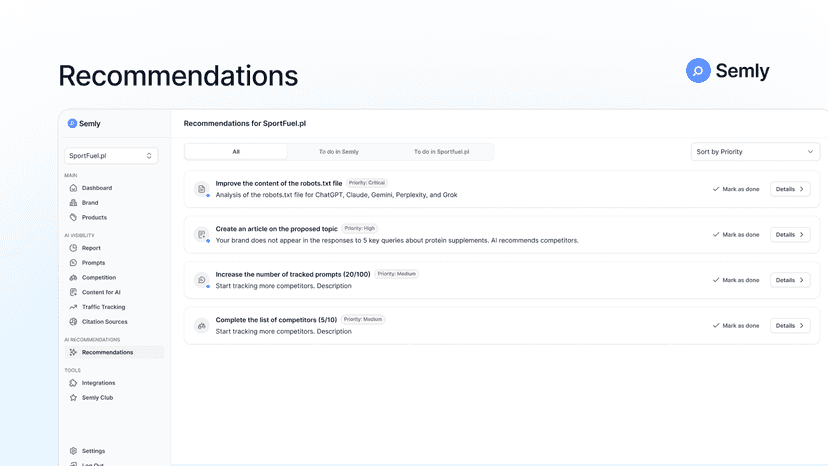Image resolution: width=828 pixels, height=466 pixels.
Task: Click the article recommendation's edit icon
Action: tap(202, 235)
